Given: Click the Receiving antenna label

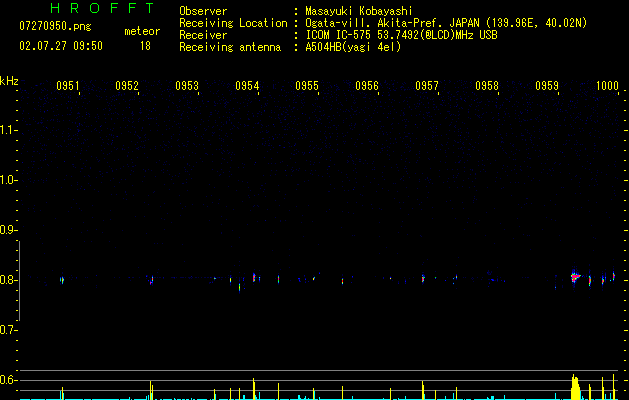Looking at the screenshot, I should point(230,47).
